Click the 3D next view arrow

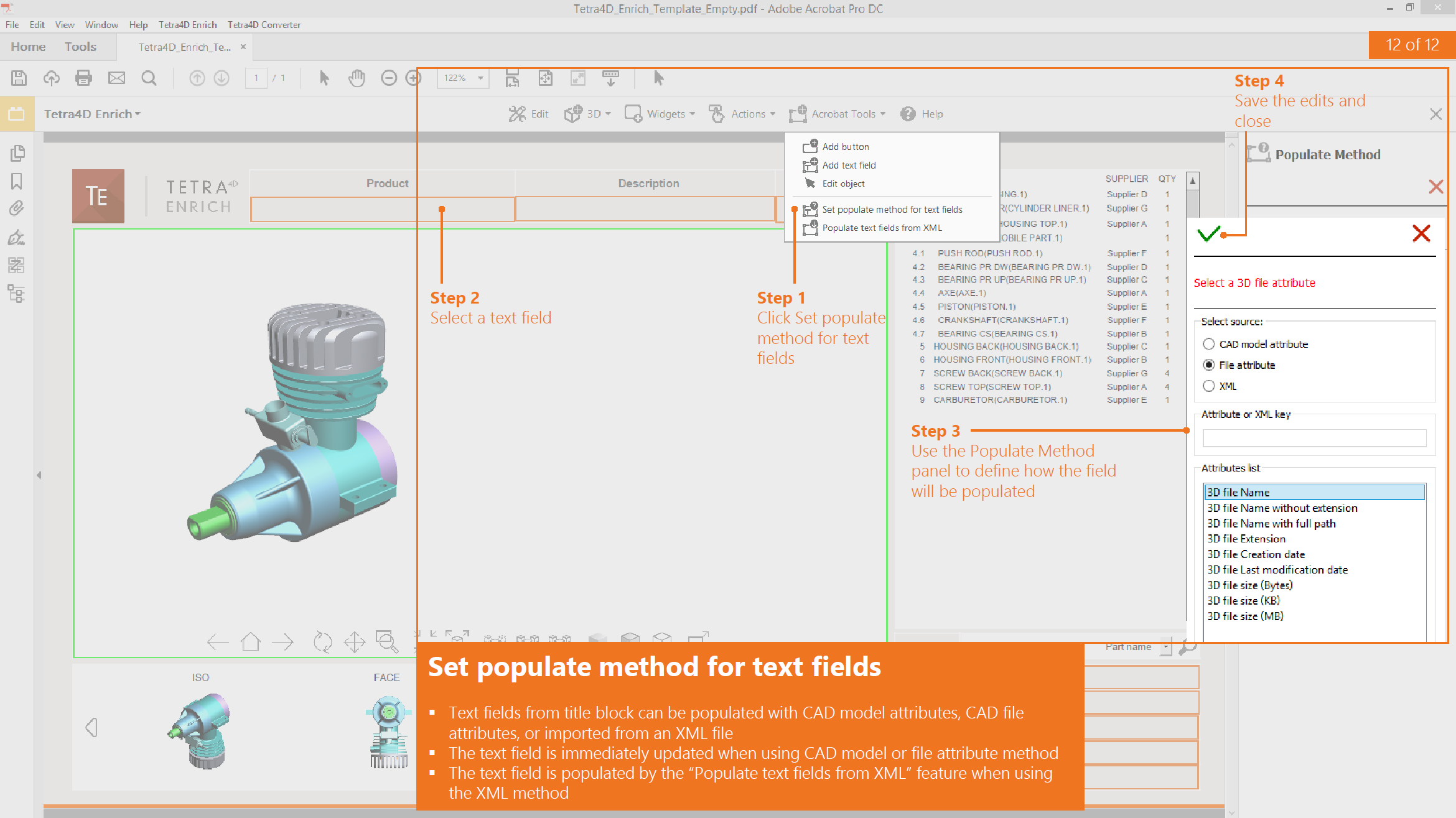283,641
